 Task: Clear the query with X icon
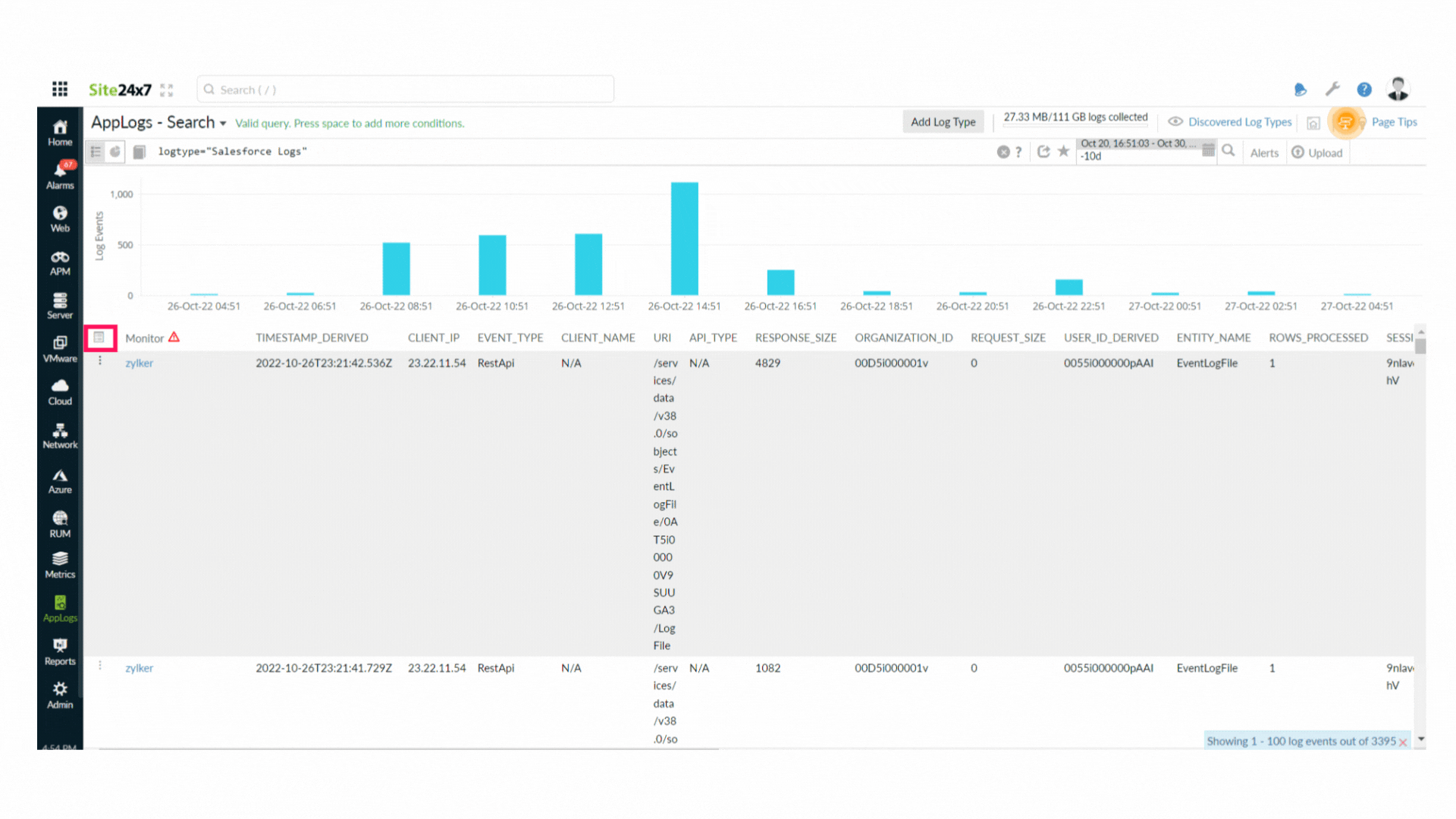point(1003,152)
